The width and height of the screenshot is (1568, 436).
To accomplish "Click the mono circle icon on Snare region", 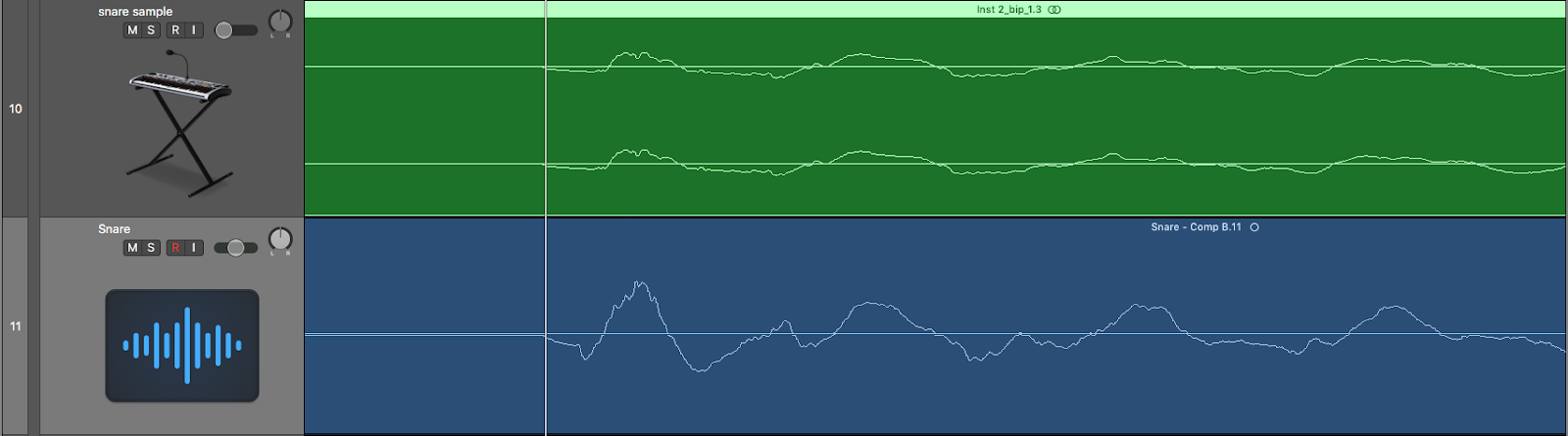I will [x=1254, y=227].
